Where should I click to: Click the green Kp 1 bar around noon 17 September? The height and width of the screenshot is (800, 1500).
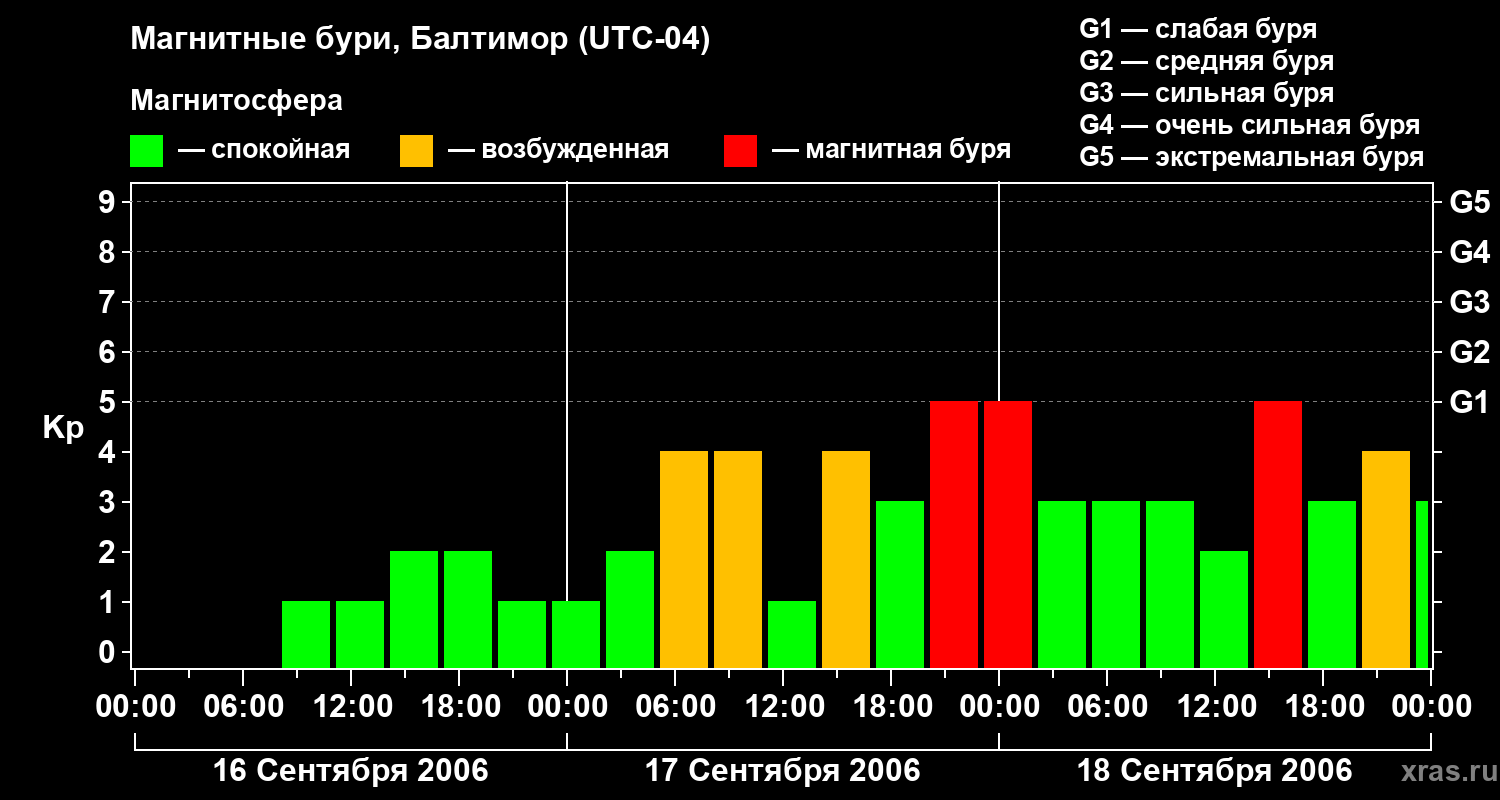click(x=792, y=635)
